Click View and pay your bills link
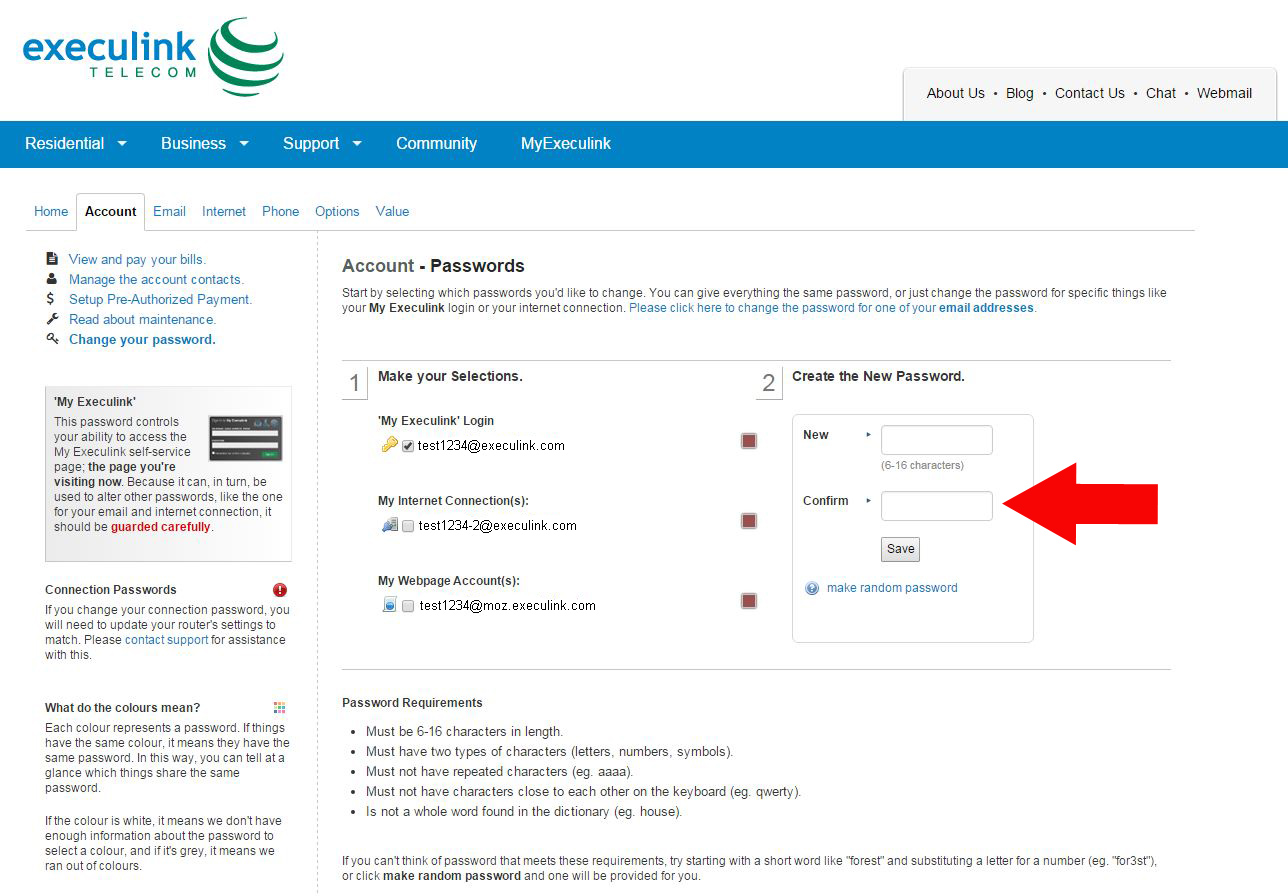1288x896 pixels. click(137, 259)
